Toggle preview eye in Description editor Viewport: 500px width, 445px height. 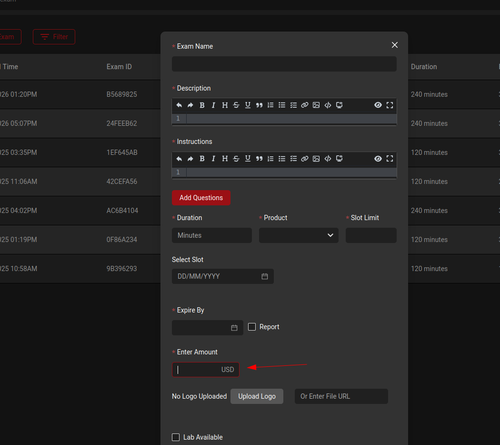378,105
